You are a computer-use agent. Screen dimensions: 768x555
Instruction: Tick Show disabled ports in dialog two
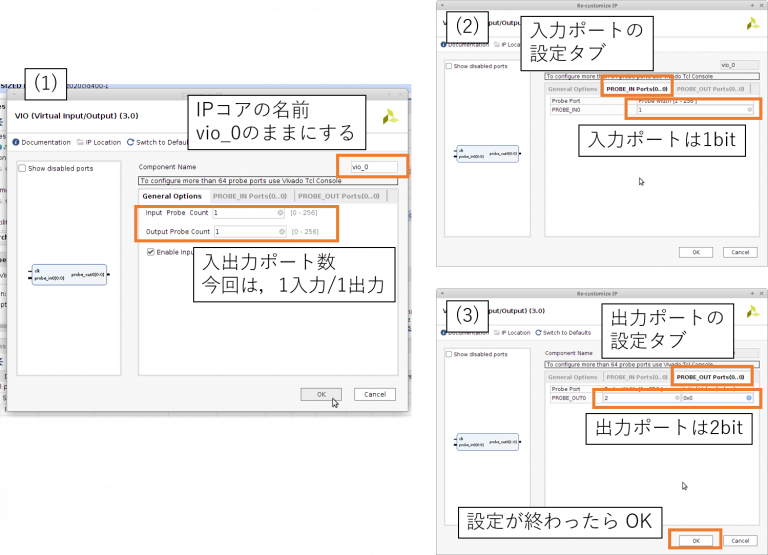click(x=449, y=67)
